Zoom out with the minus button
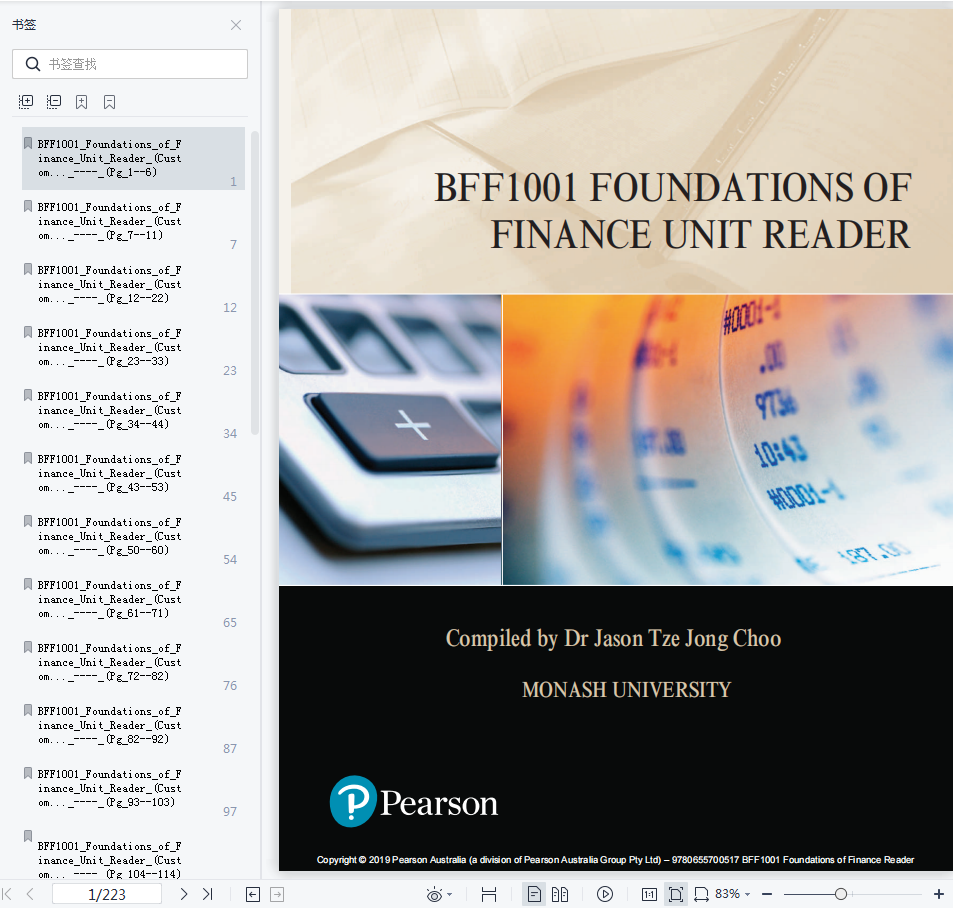 [767, 894]
